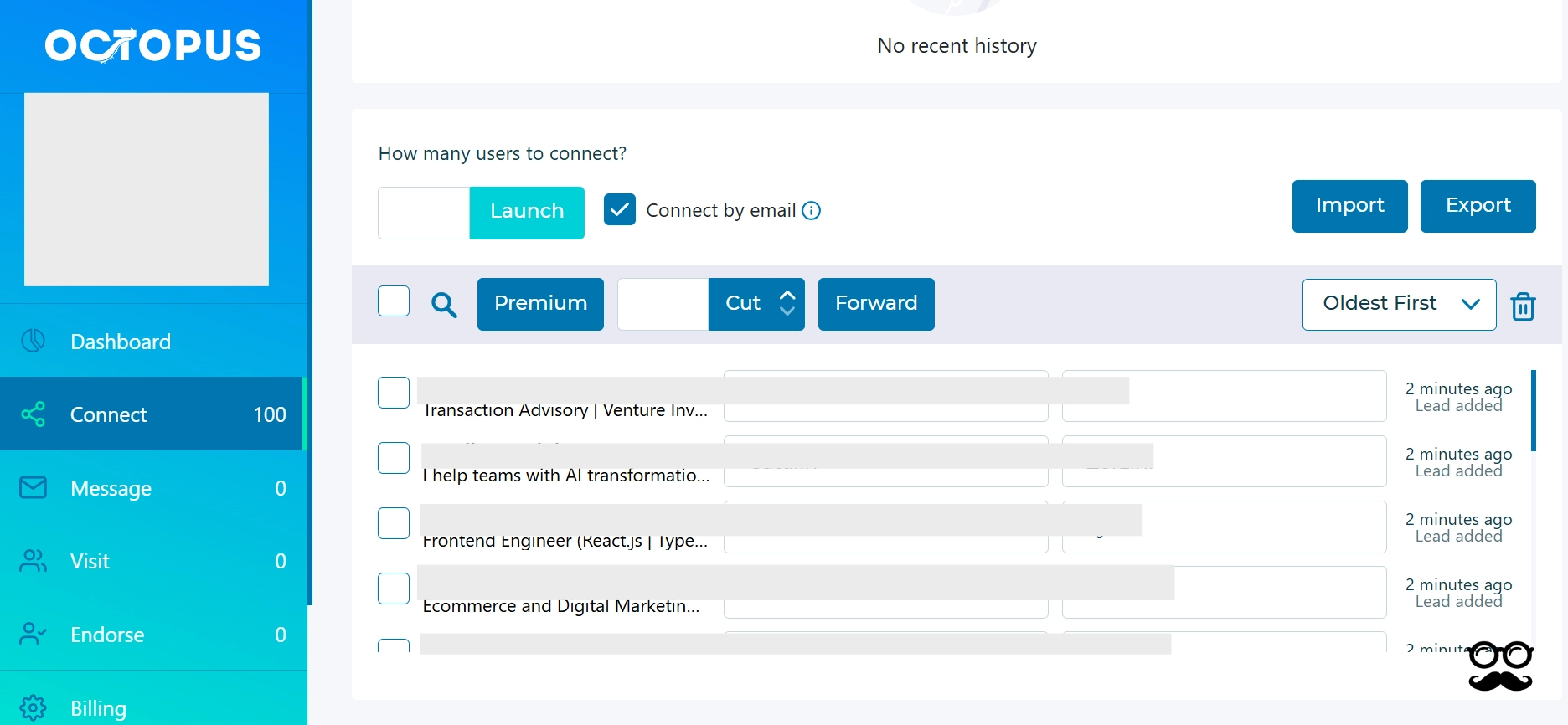1568x725 pixels.
Task: Click the Export button
Action: (1478, 206)
